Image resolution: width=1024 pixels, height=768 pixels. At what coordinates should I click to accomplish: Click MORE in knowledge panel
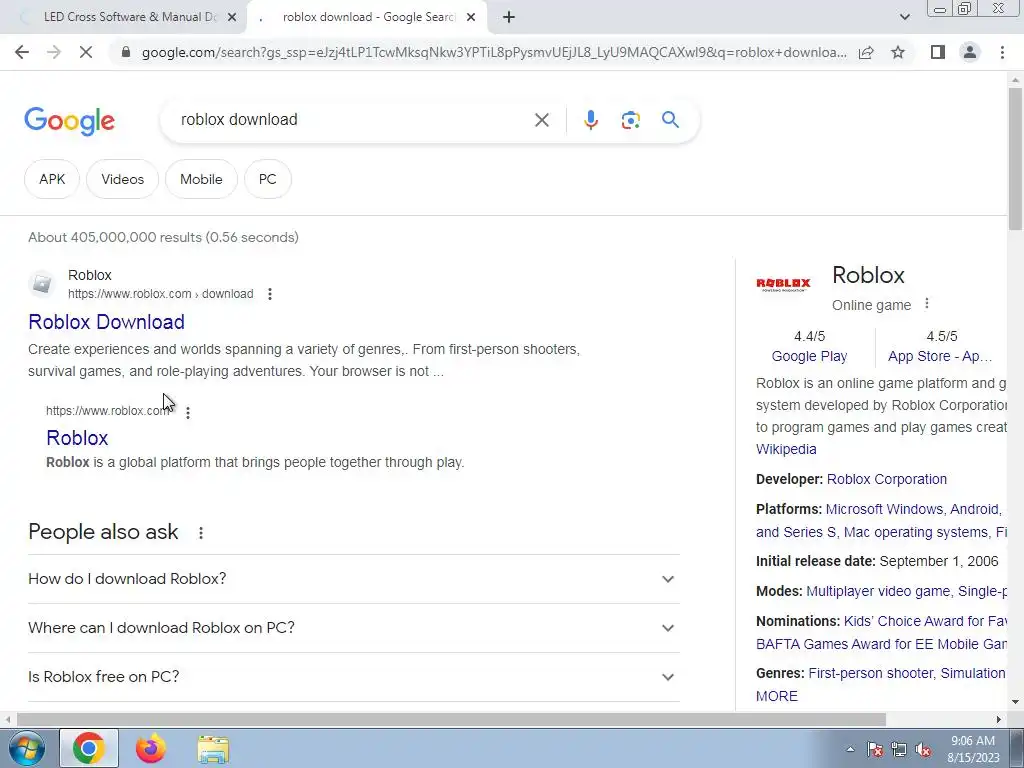click(x=776, y=696)
